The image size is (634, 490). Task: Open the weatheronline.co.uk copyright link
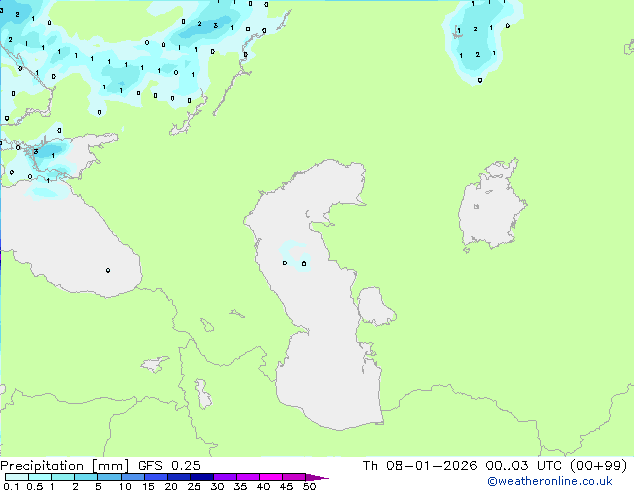click(x=550, y=481)
